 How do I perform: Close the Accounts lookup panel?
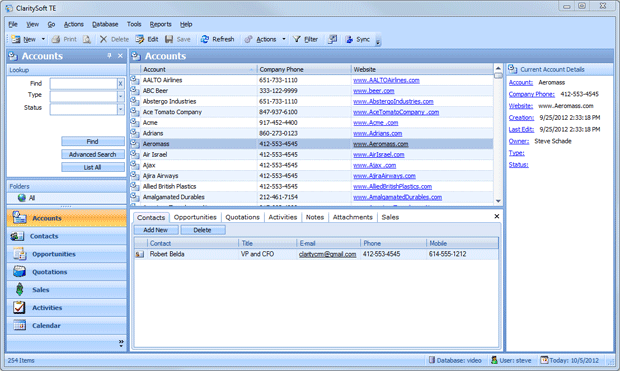120,56
